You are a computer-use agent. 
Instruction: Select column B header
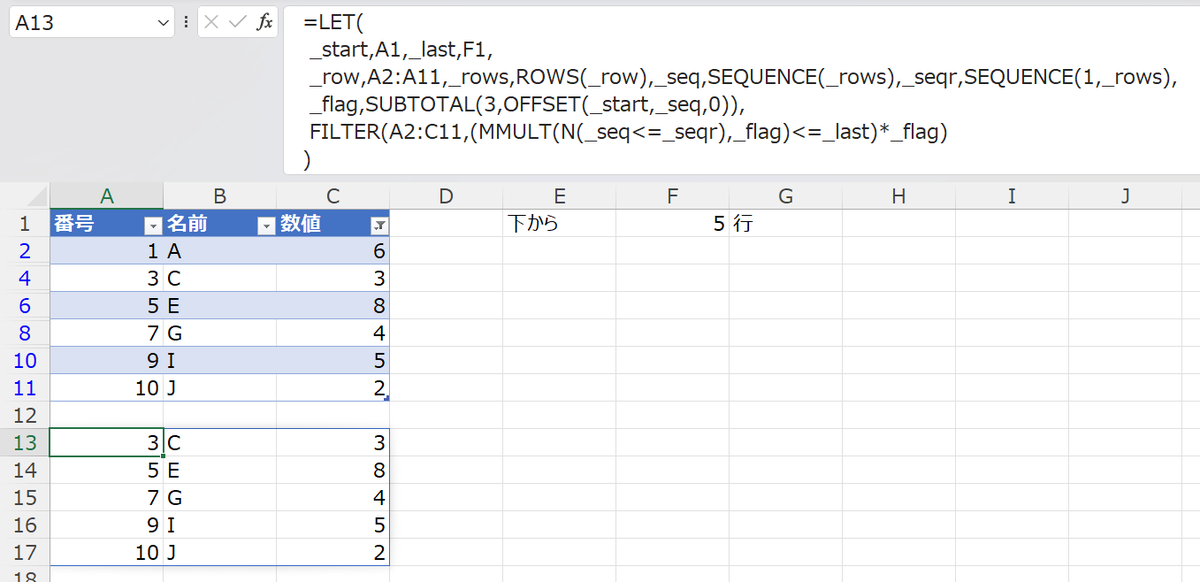pyautogui.click(x=220, y=197)
